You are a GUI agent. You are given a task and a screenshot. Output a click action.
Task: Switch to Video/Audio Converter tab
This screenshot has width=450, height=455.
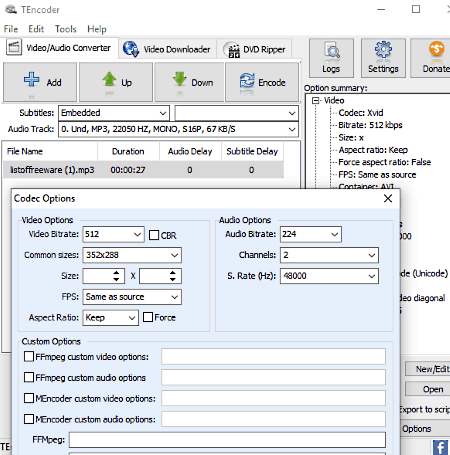pos(59,48)
